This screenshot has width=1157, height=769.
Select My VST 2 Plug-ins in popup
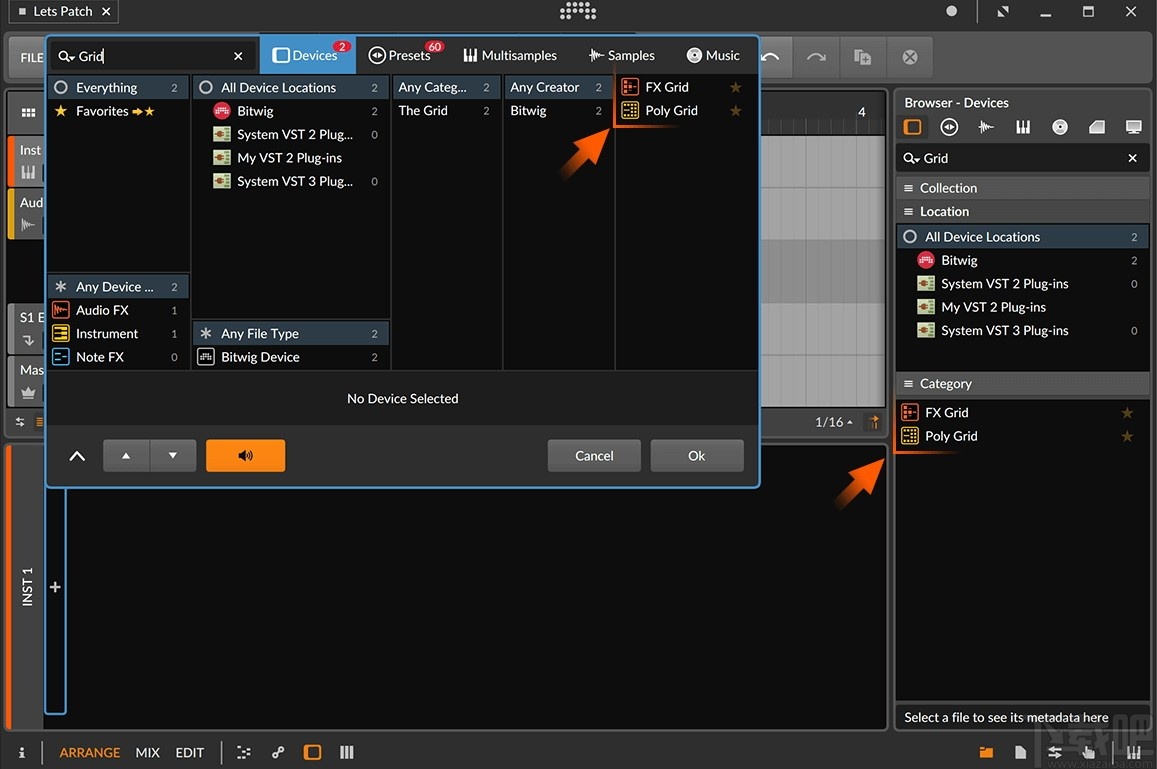(291, 158)
